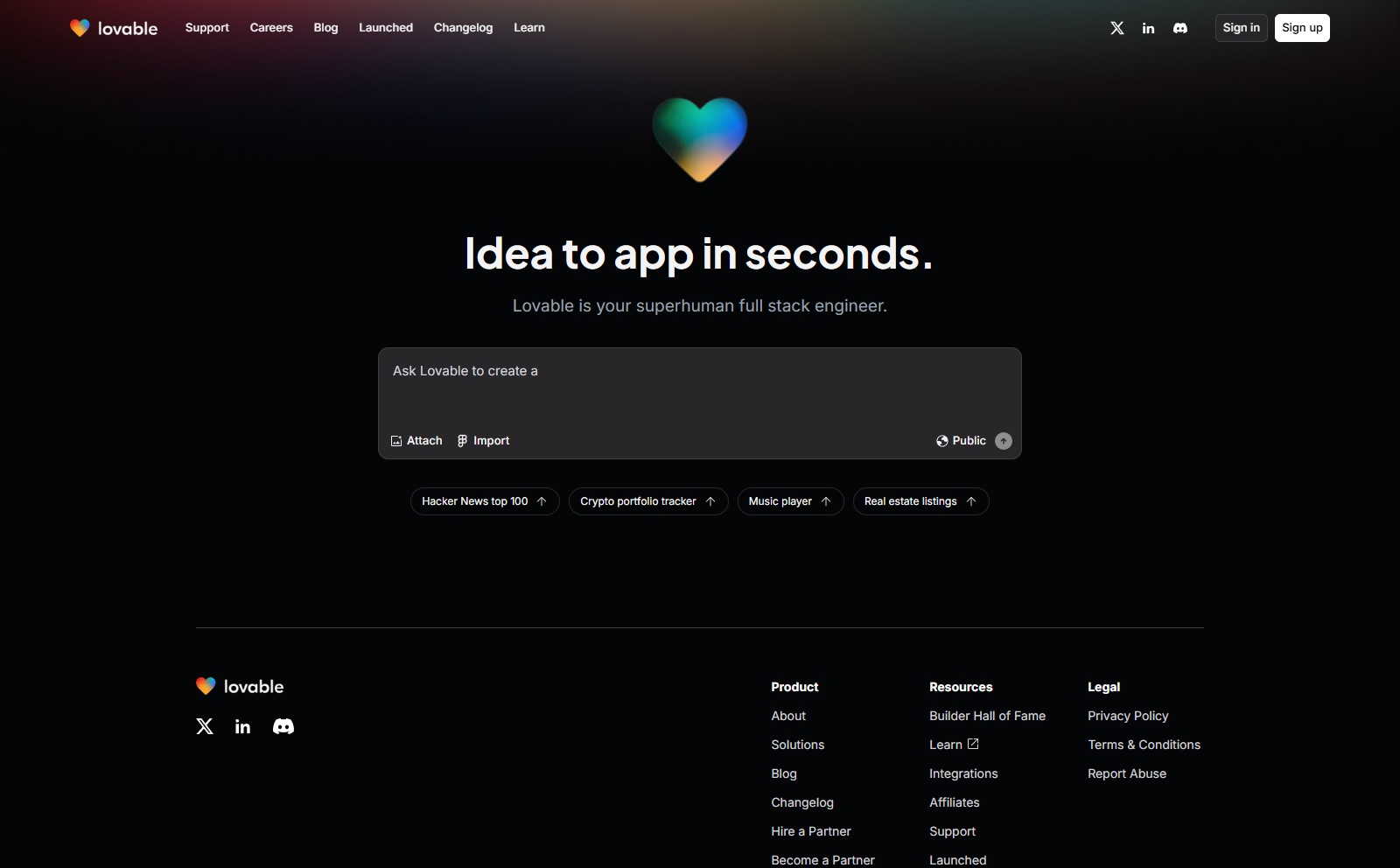Screen dimensions: 1400x868
Task: Open the Builder Hall of Fame link
Action: (988, 716)
